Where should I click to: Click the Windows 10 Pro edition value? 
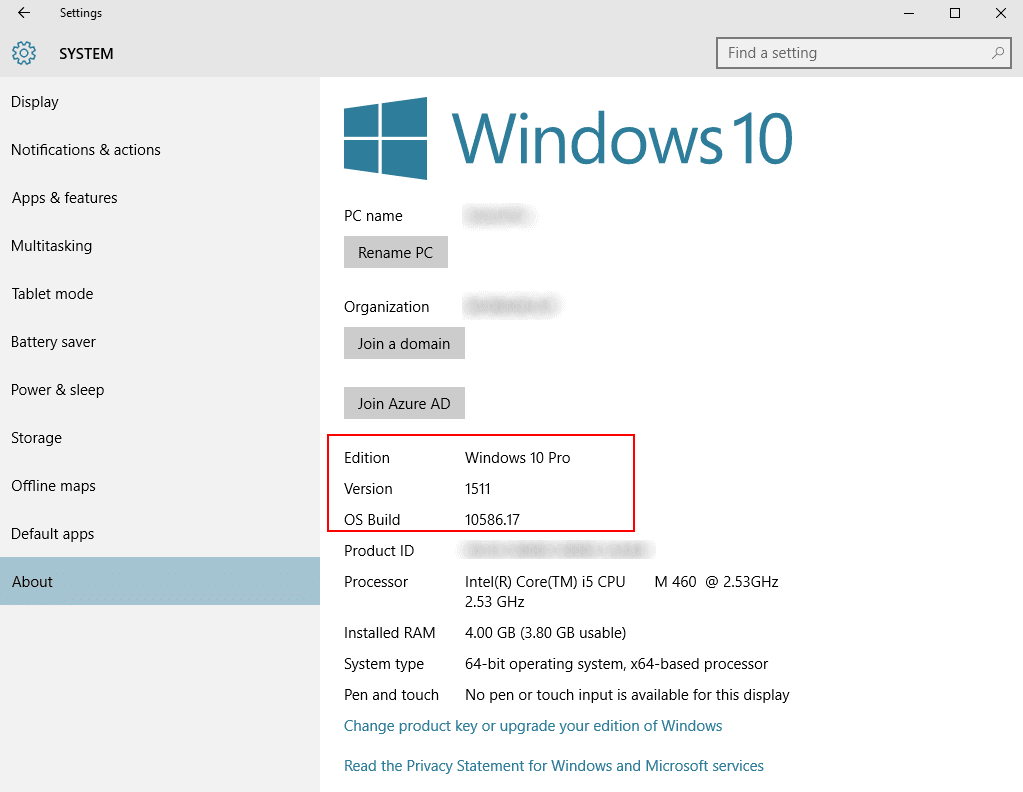[x=517, y=458]
